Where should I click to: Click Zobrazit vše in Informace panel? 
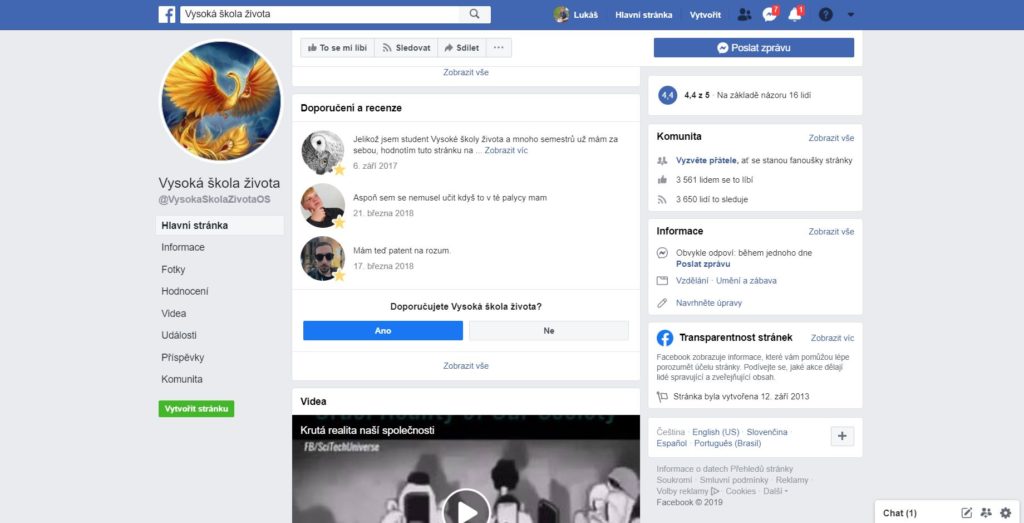(x=831, y=231)
